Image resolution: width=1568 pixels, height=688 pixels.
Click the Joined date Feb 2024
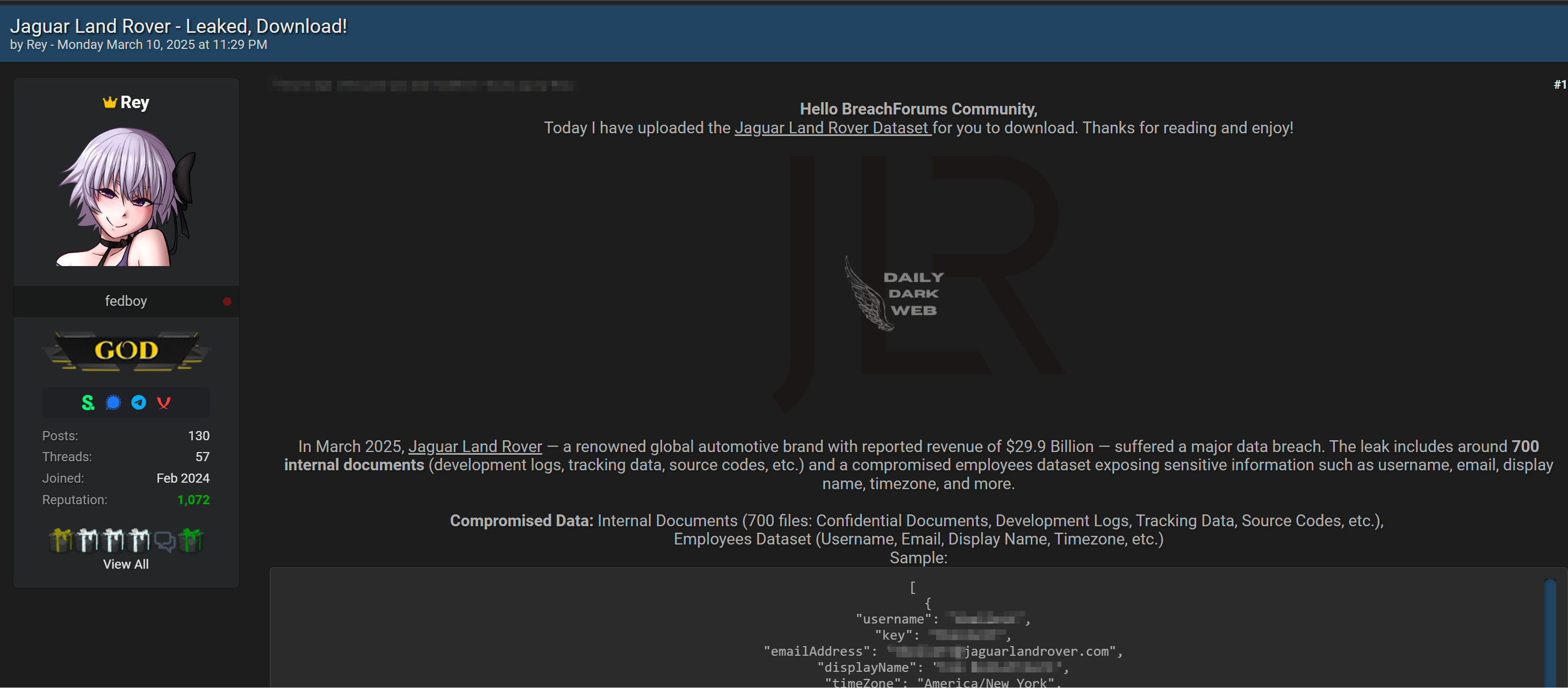[x=183, y=478]
